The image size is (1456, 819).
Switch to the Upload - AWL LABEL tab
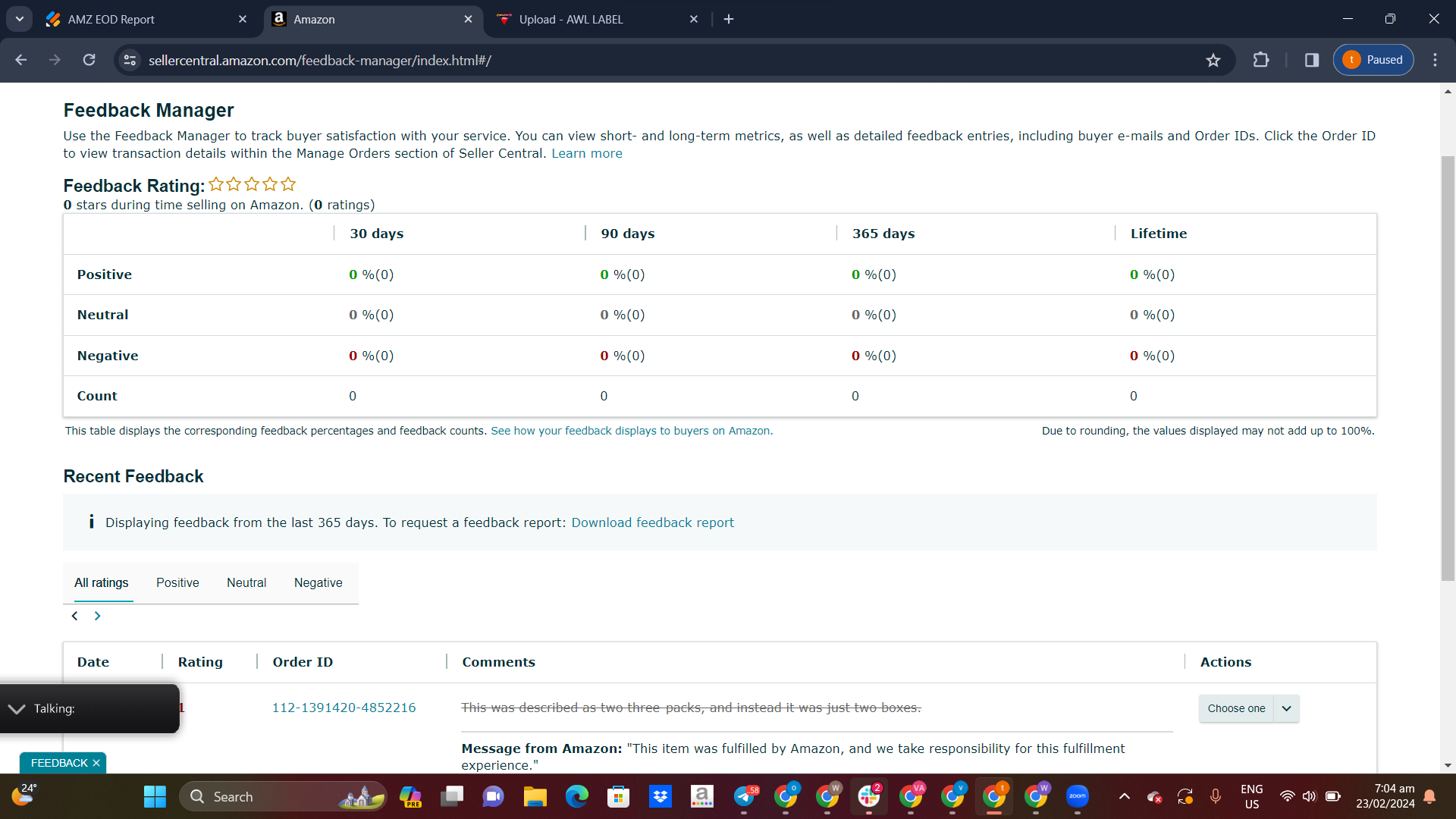click(x=595, y=19)
